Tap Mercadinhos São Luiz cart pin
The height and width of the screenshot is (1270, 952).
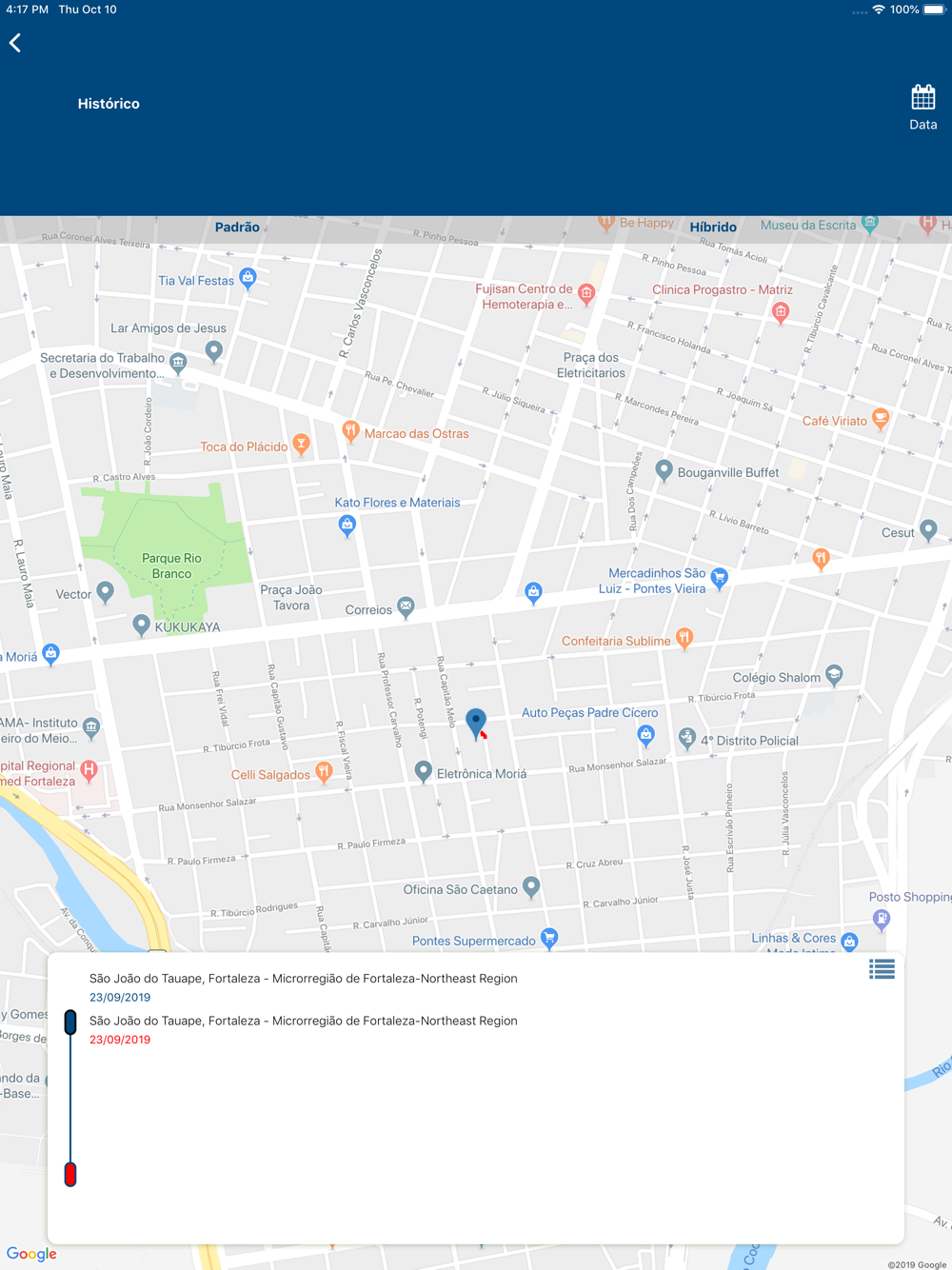click(x=720, y=579)
